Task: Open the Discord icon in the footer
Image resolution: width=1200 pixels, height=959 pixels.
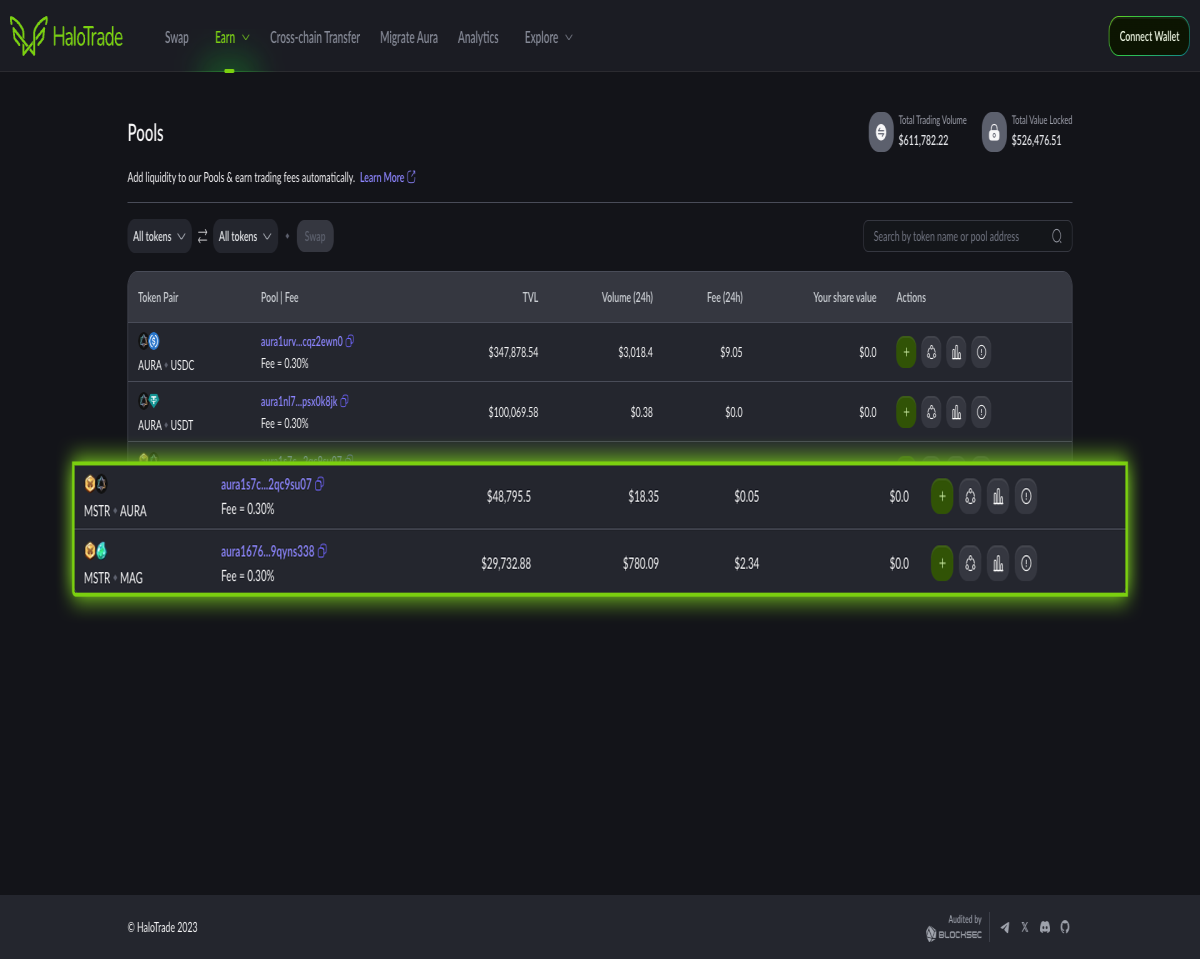Action: [1045, 928]
